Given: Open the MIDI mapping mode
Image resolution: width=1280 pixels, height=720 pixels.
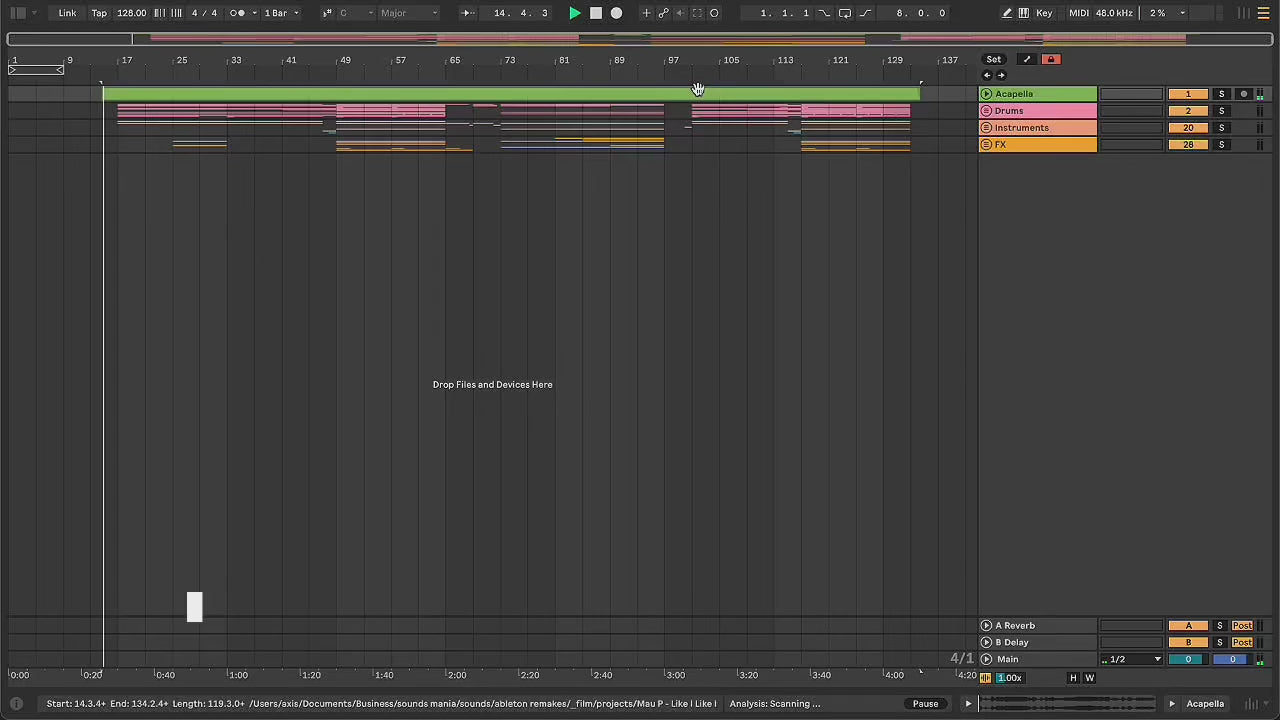Looking at the screenshot, I should pos(1078,13).
